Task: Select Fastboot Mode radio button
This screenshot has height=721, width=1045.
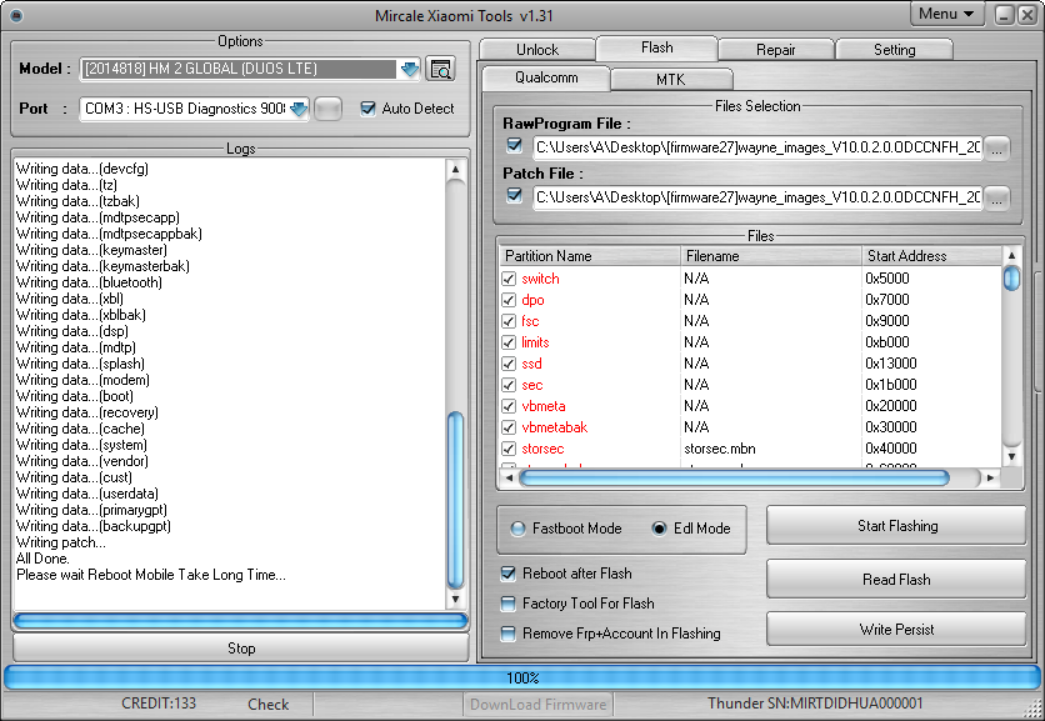Action: [518, 528]
